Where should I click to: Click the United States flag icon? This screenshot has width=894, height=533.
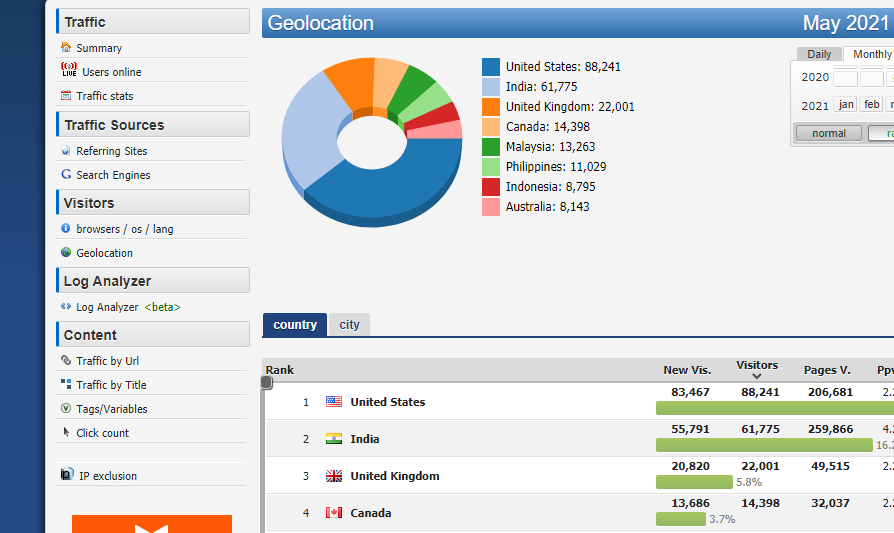(334, 402)
